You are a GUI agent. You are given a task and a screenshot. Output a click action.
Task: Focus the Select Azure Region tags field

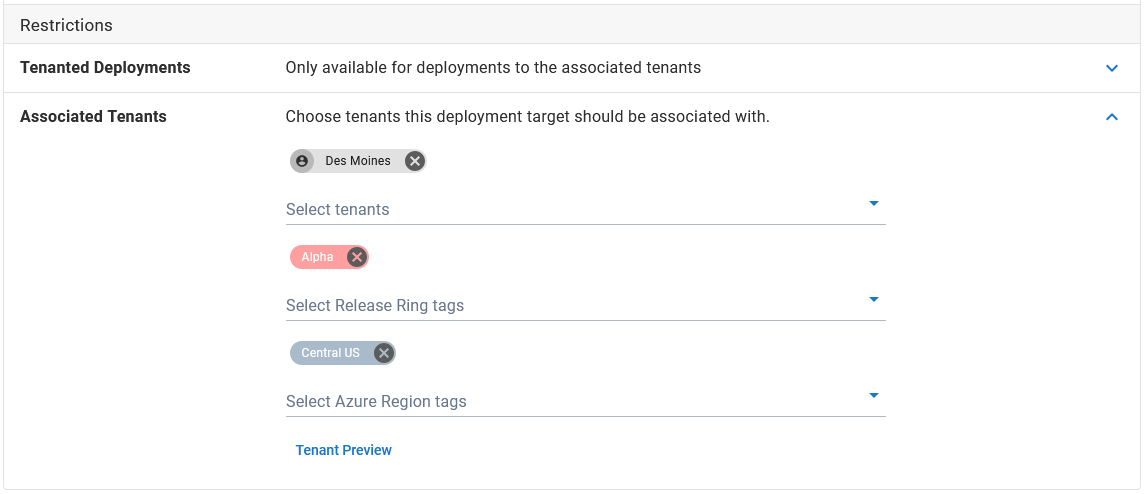click(x=585, y=402)
